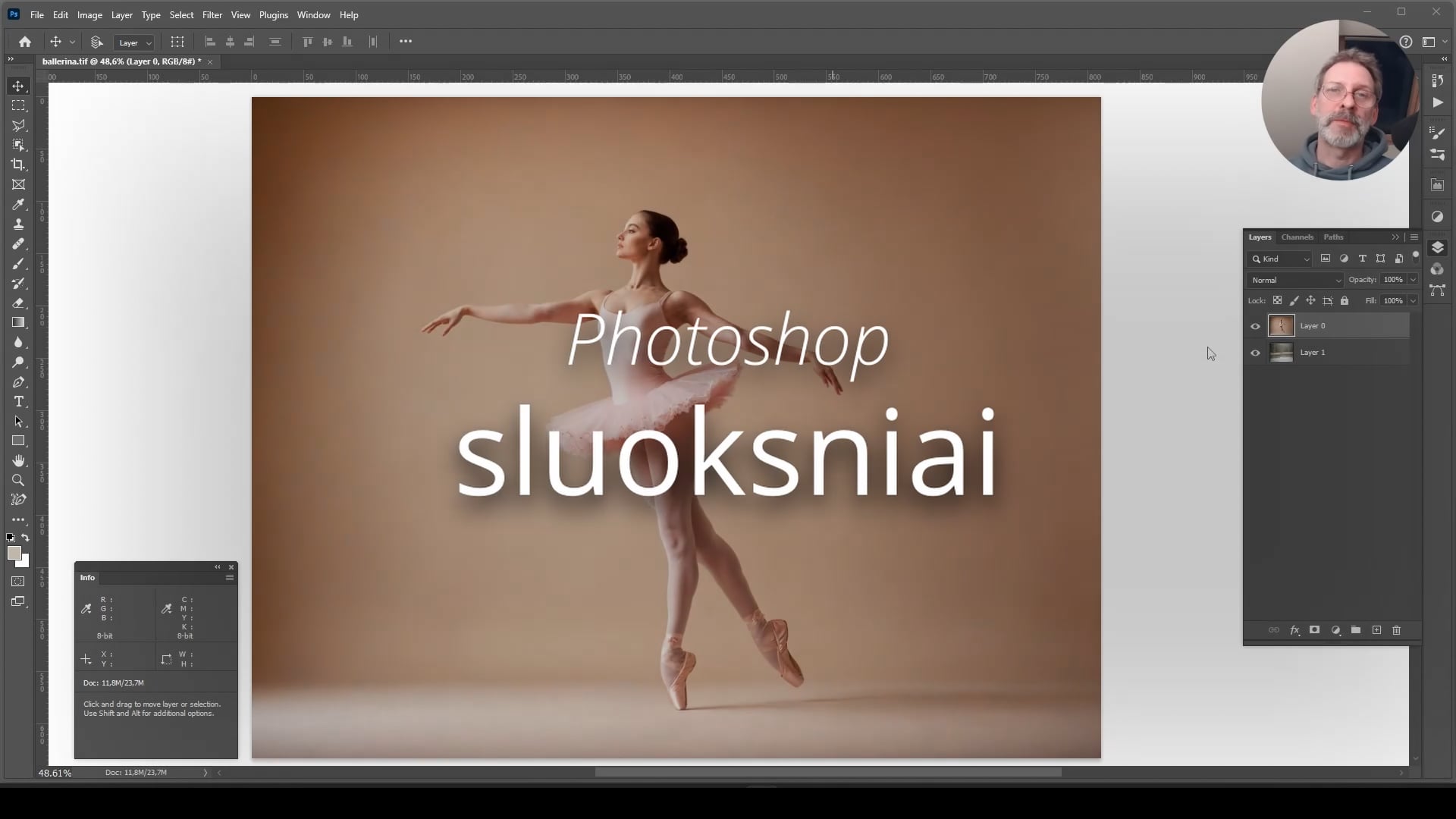Click the zoom percentage field 48.61%
Screen dimensions: 1456x819
click(55, 773)
